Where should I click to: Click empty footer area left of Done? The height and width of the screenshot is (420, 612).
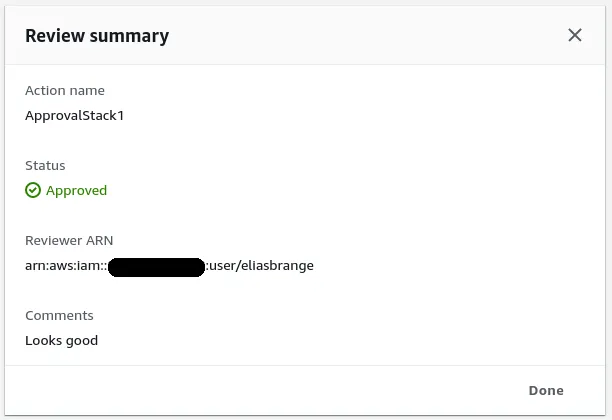tap(250, 390)
